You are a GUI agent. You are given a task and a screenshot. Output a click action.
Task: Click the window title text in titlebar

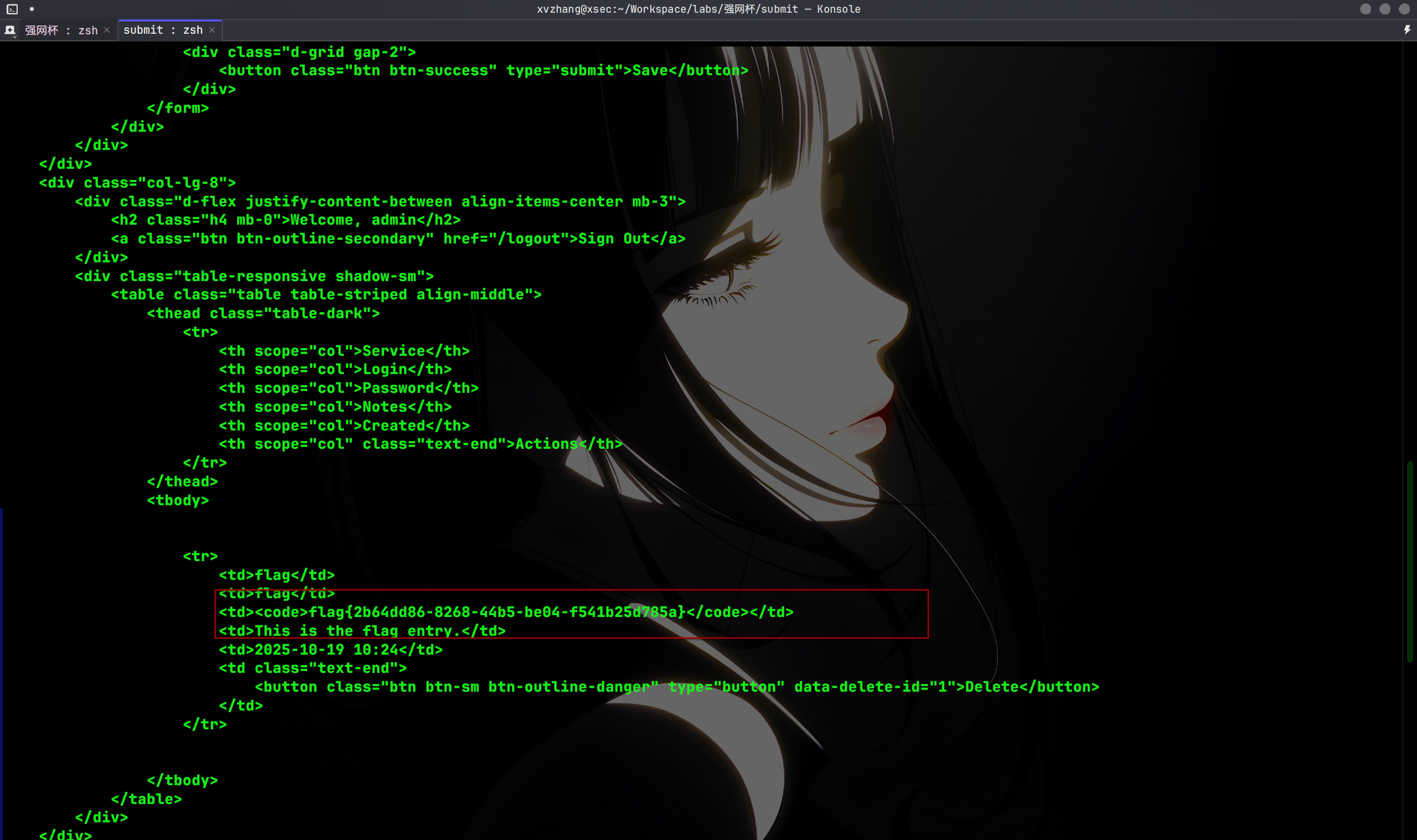(x=698, y=9)
